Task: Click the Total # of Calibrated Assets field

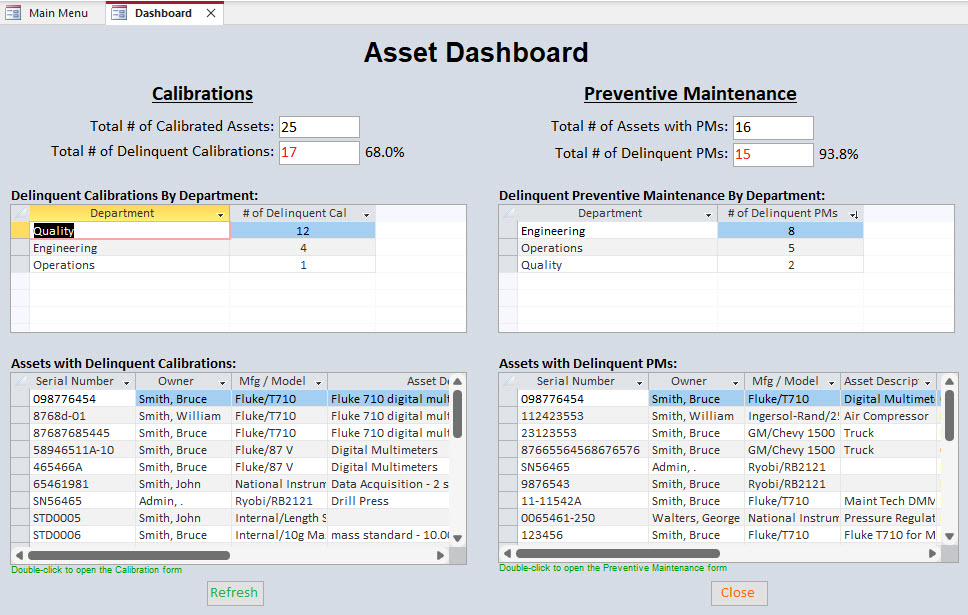Action: [x=319, y=127]
